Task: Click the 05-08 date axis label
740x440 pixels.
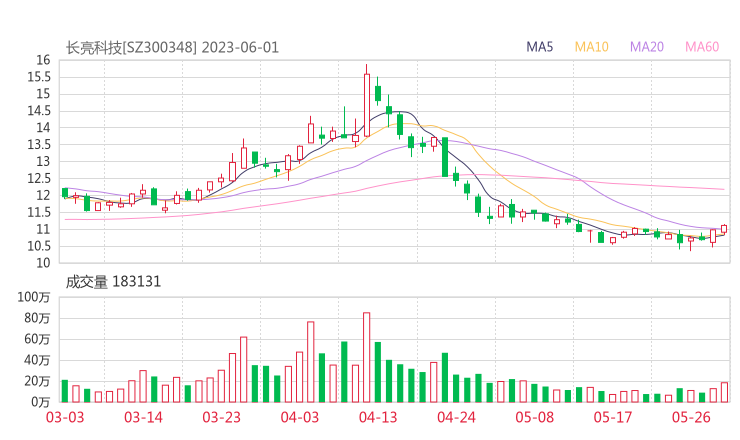Action: (x=534, y=417)
